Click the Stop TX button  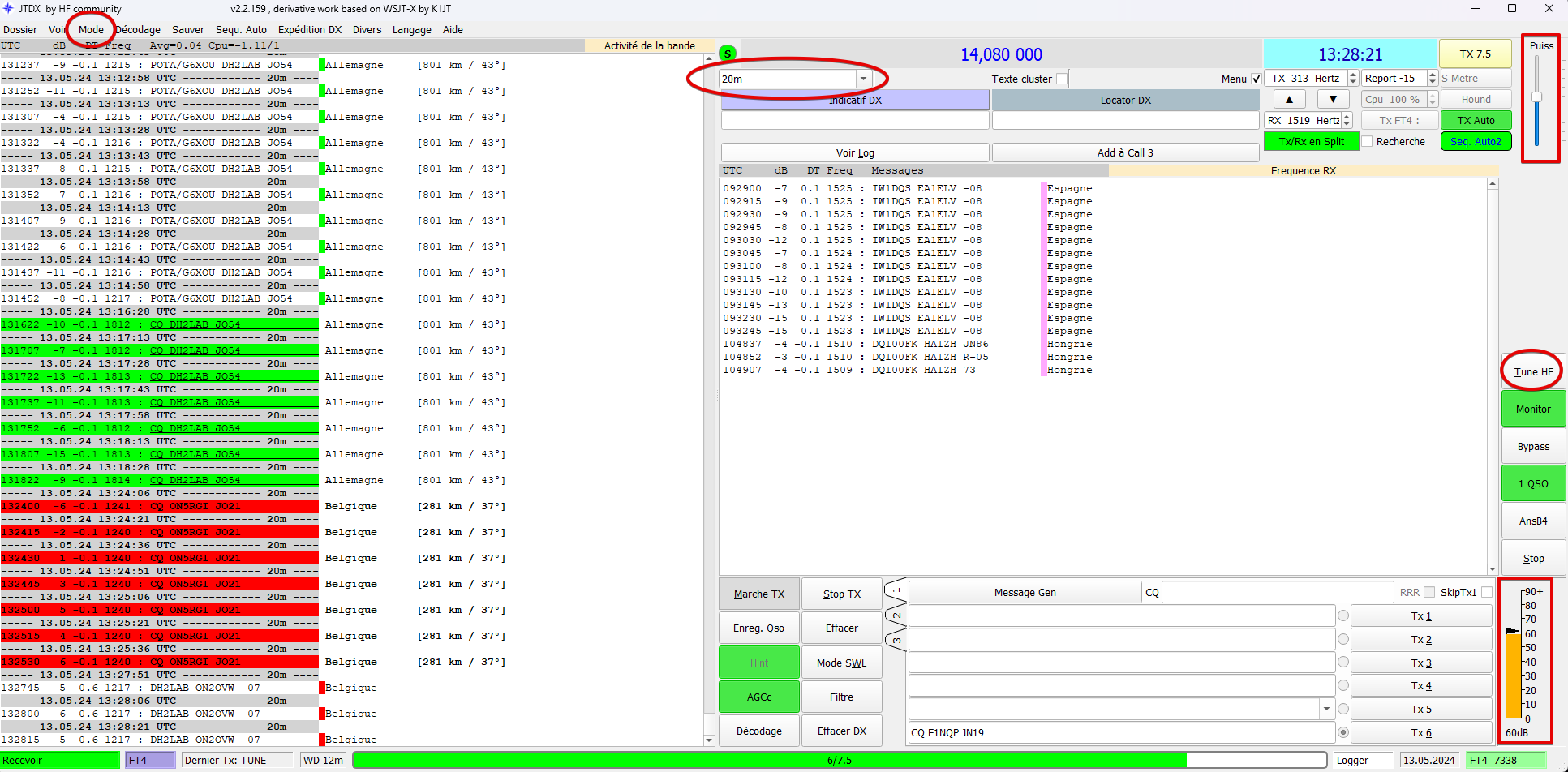(842, 594)
